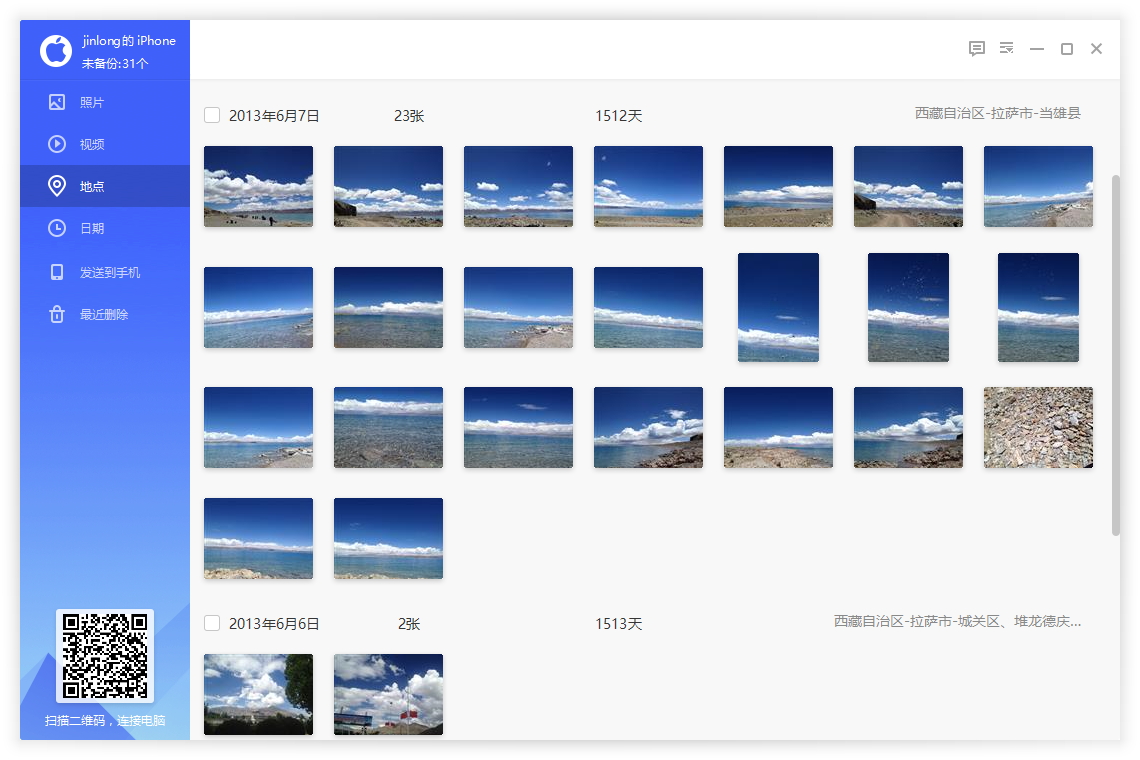Open first June 7 photo with people on shore
This screenshot has height=760, width=1140.
[x=258, y=186]
